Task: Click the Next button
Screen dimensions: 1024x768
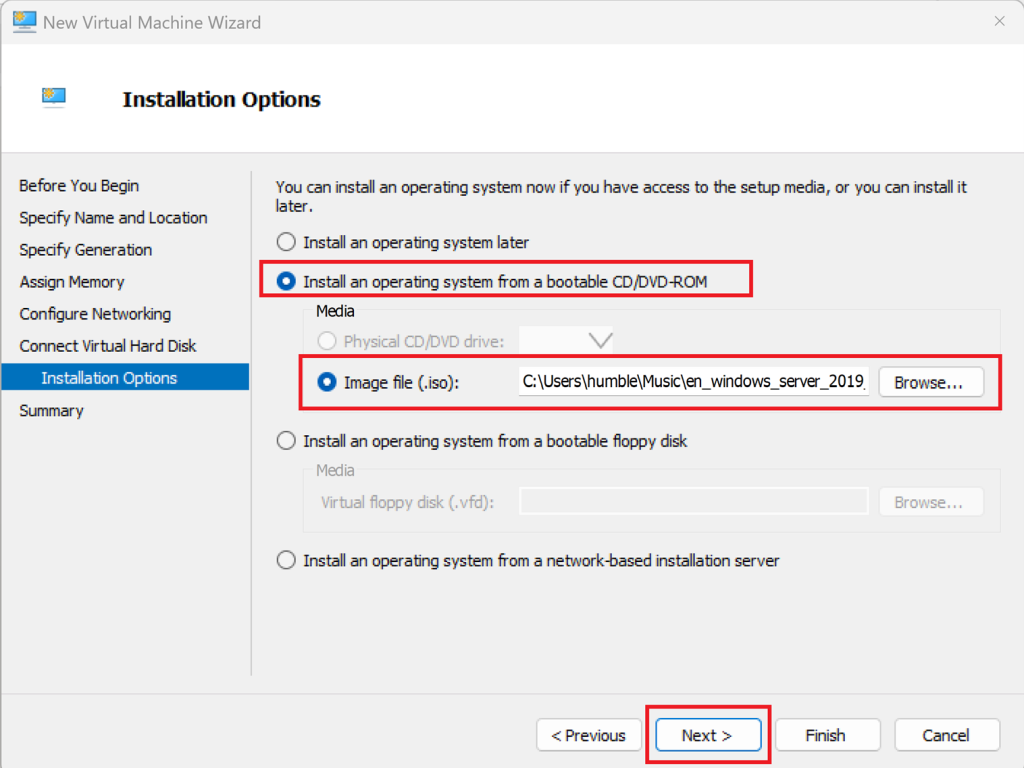Action: (x=707, y=735)
